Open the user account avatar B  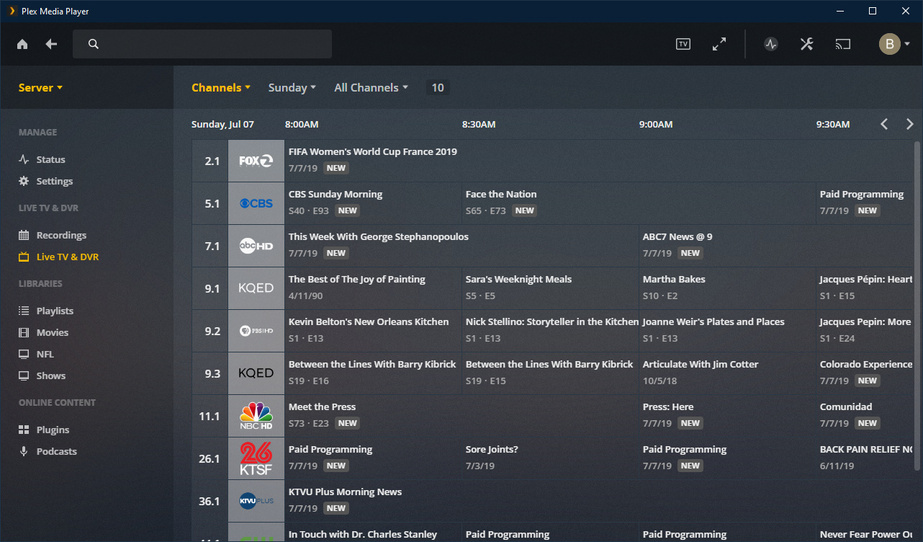(889, 44)
